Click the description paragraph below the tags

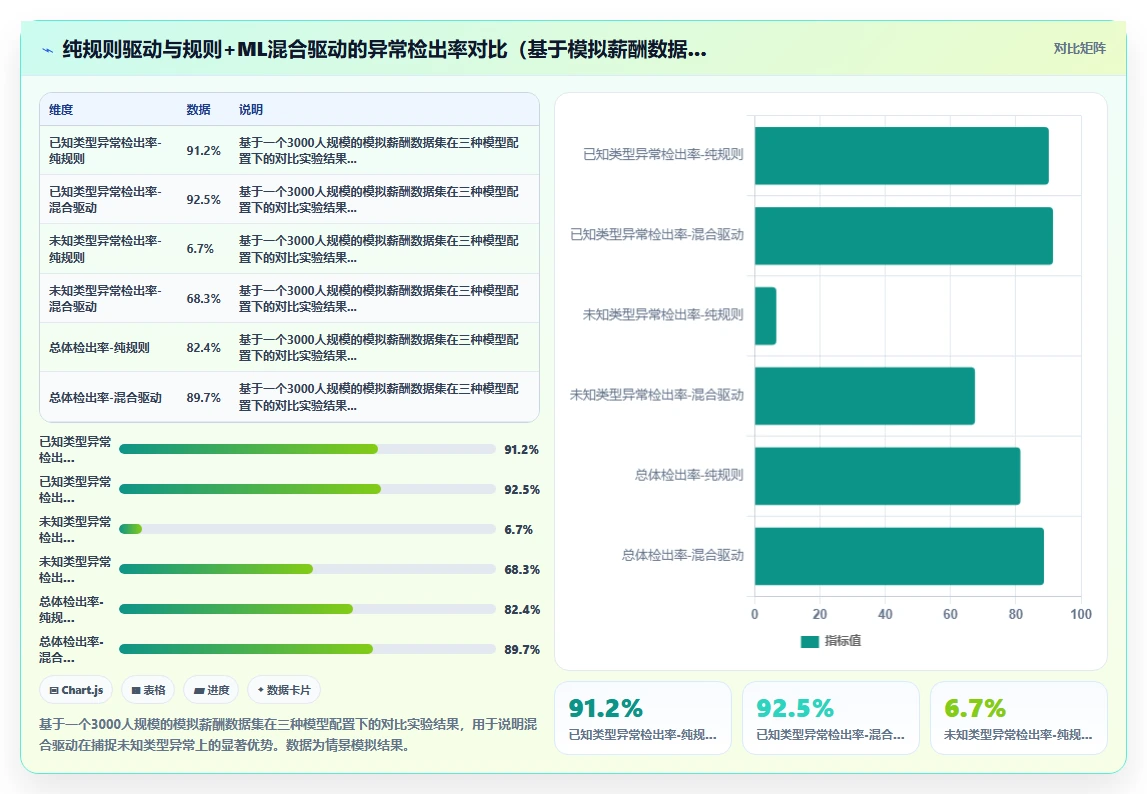pos(288,735)
